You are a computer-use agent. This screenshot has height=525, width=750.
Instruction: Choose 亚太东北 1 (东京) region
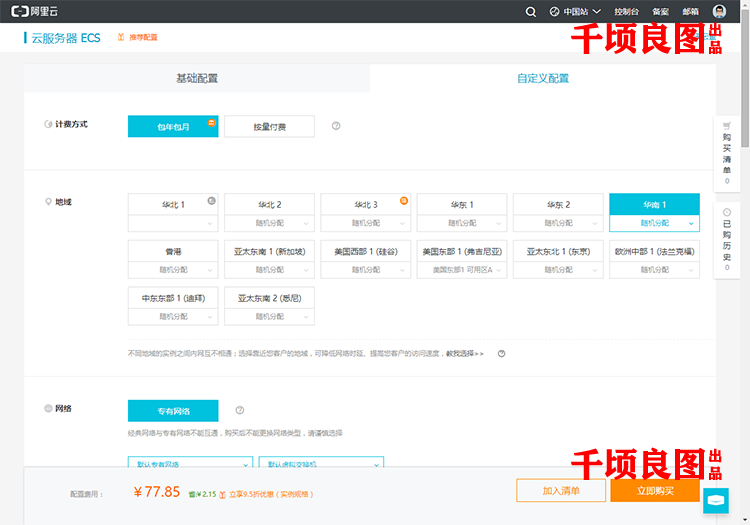click(558, 251)
